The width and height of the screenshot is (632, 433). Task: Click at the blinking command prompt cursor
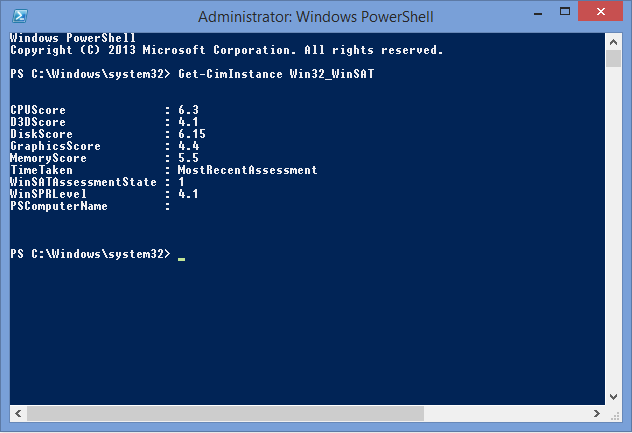(x=181, y=258)
